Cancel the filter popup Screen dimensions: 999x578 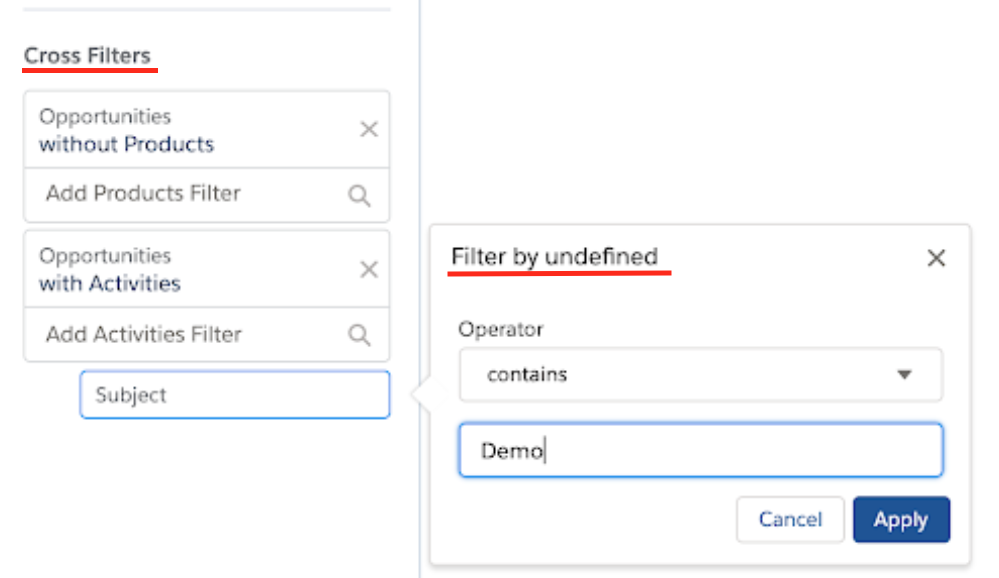click(790, 519)
